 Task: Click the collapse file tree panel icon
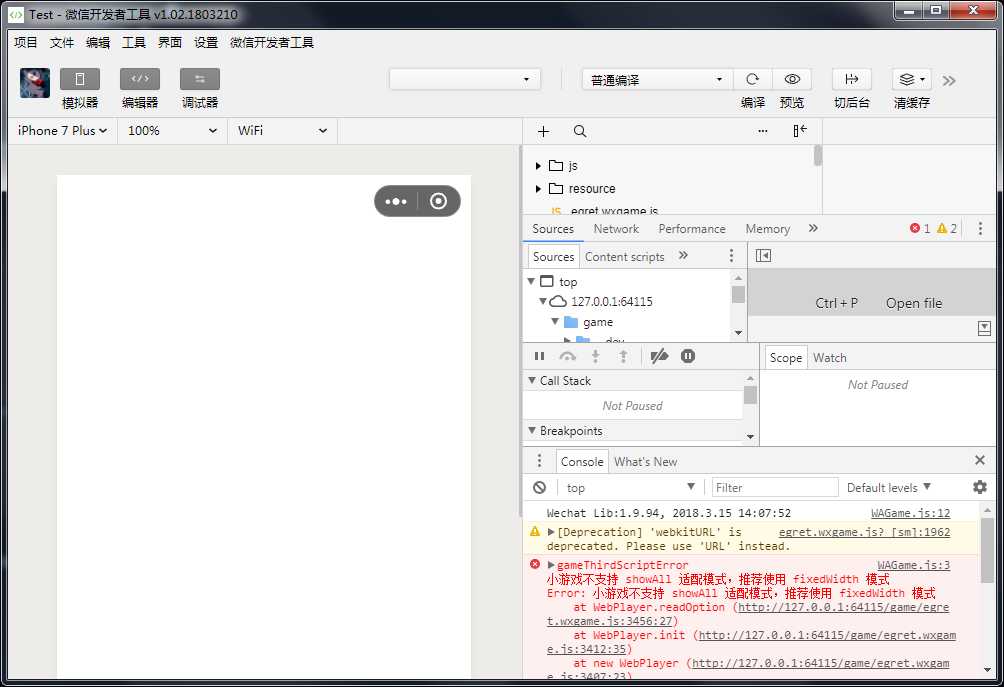[x=800, y=131]
